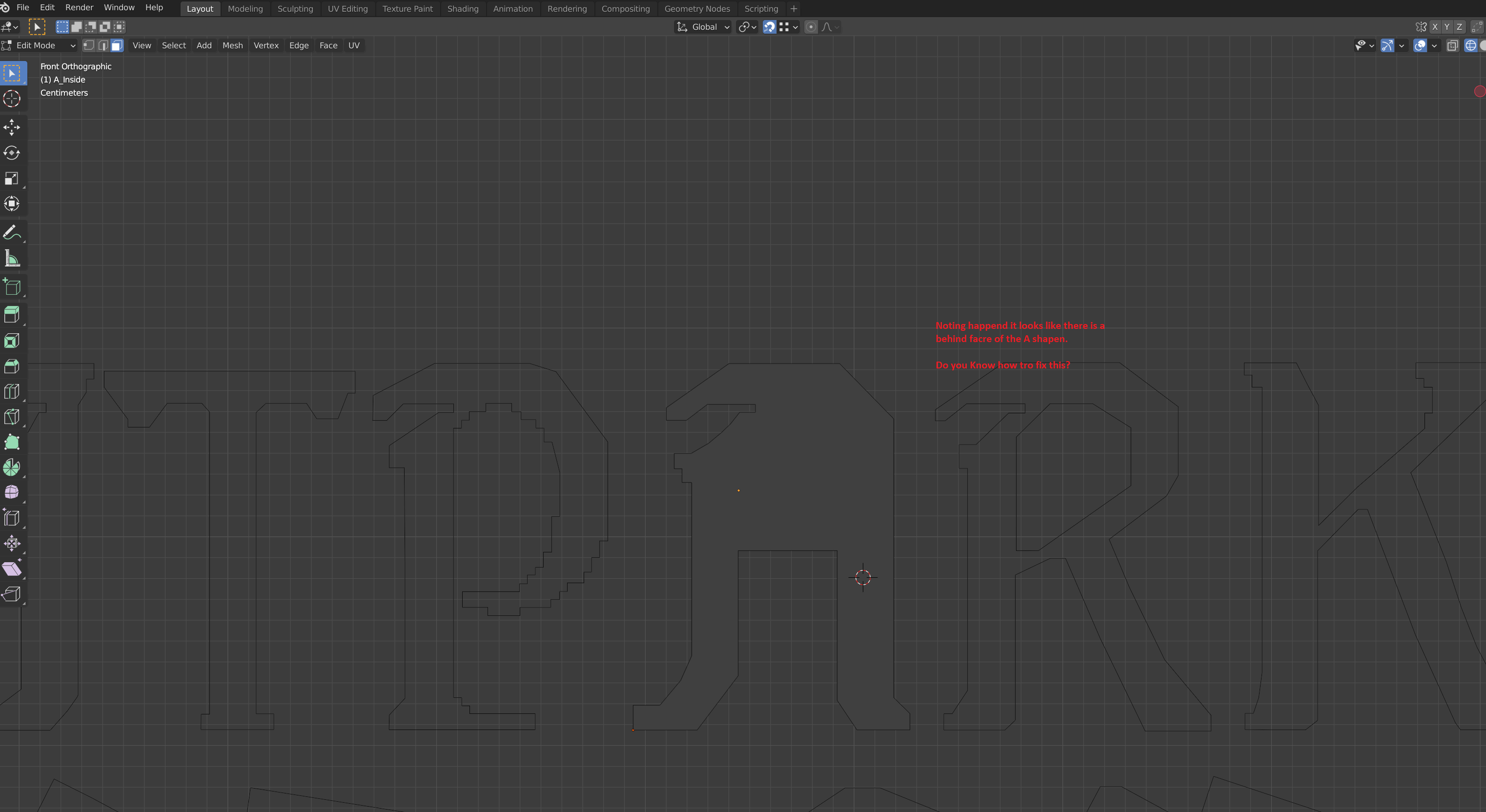Activate the Extrude Region tool
This screenshot has height=812, width=1486.
[x=12, y=315]
